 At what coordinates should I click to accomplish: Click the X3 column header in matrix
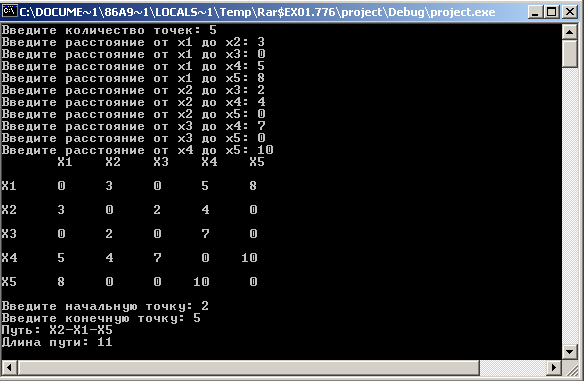tap(161, 162)
